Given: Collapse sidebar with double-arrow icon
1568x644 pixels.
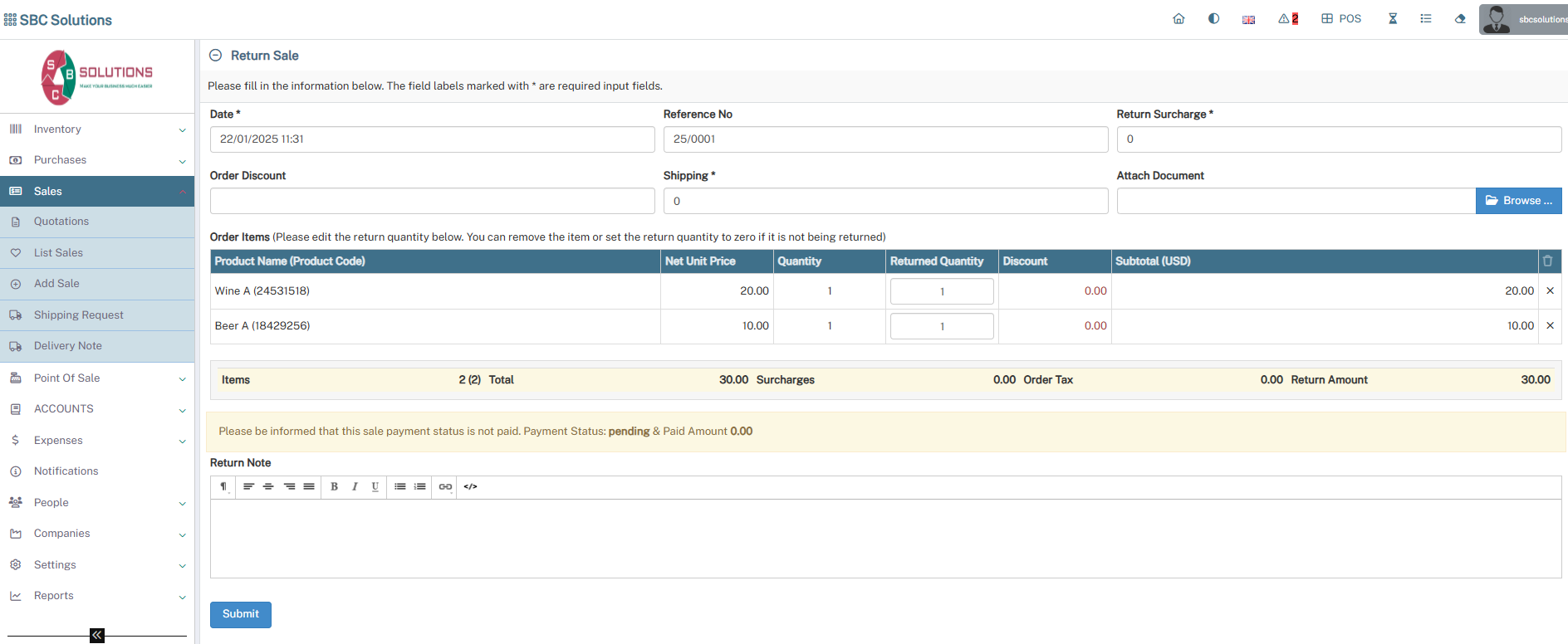Looking at the screenshot, I should 97,636.
